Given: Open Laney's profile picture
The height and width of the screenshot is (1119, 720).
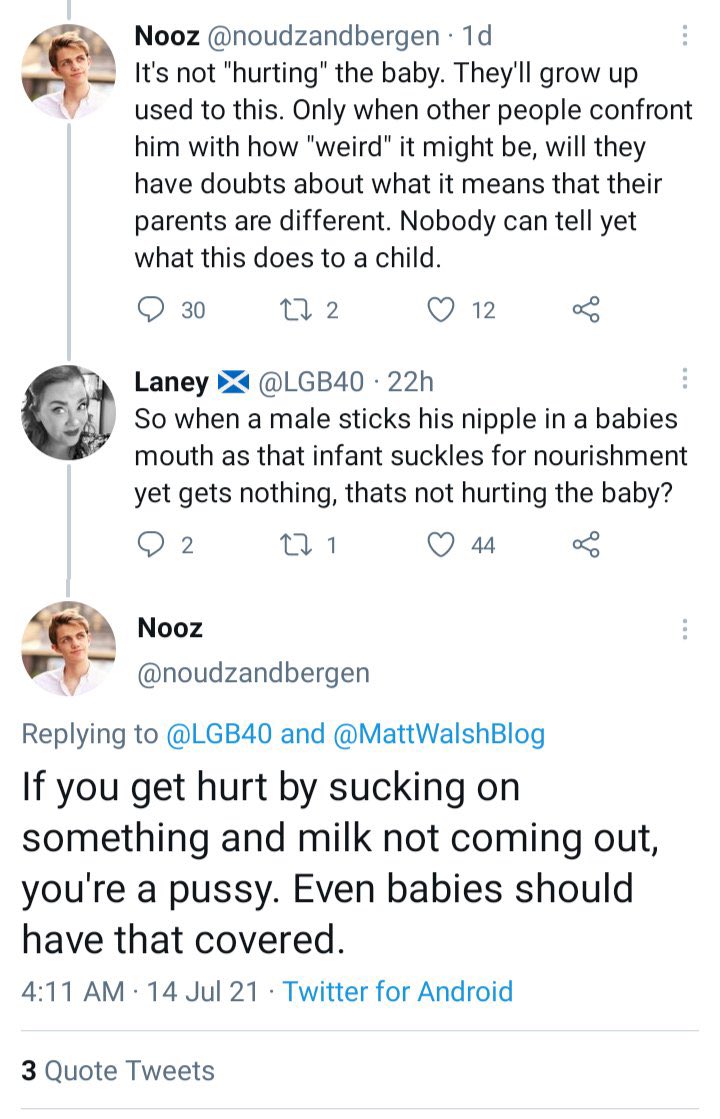Looking at the screenshot, I should point(68,412).
